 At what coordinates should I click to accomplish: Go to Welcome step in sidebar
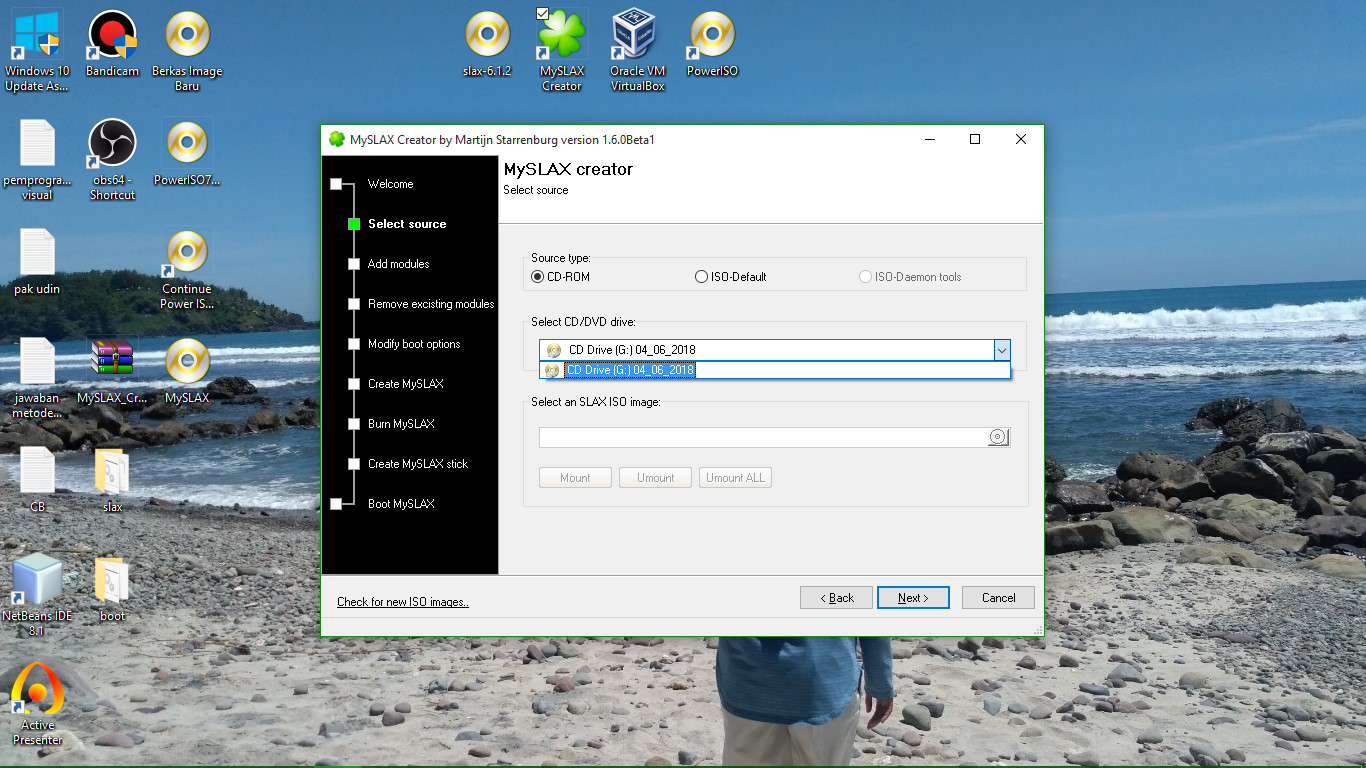coord(390,184)
